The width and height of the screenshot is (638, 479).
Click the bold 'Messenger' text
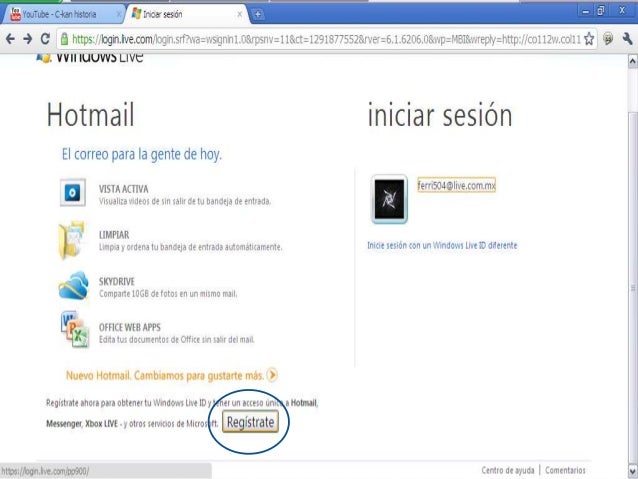tap(64, 424)
